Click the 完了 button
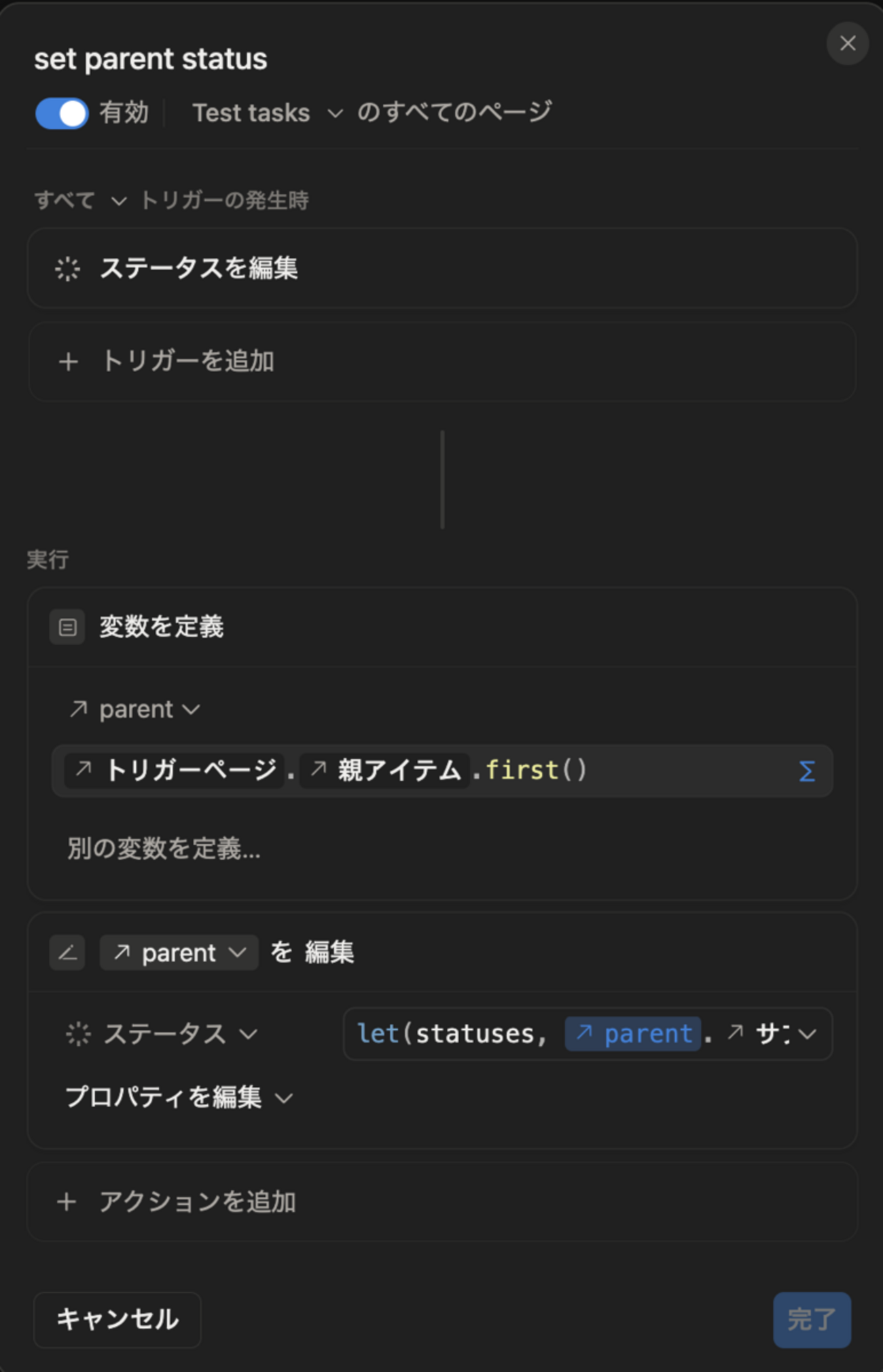Viewport: 883px width, 1372px height. (x=812, y=1319)
